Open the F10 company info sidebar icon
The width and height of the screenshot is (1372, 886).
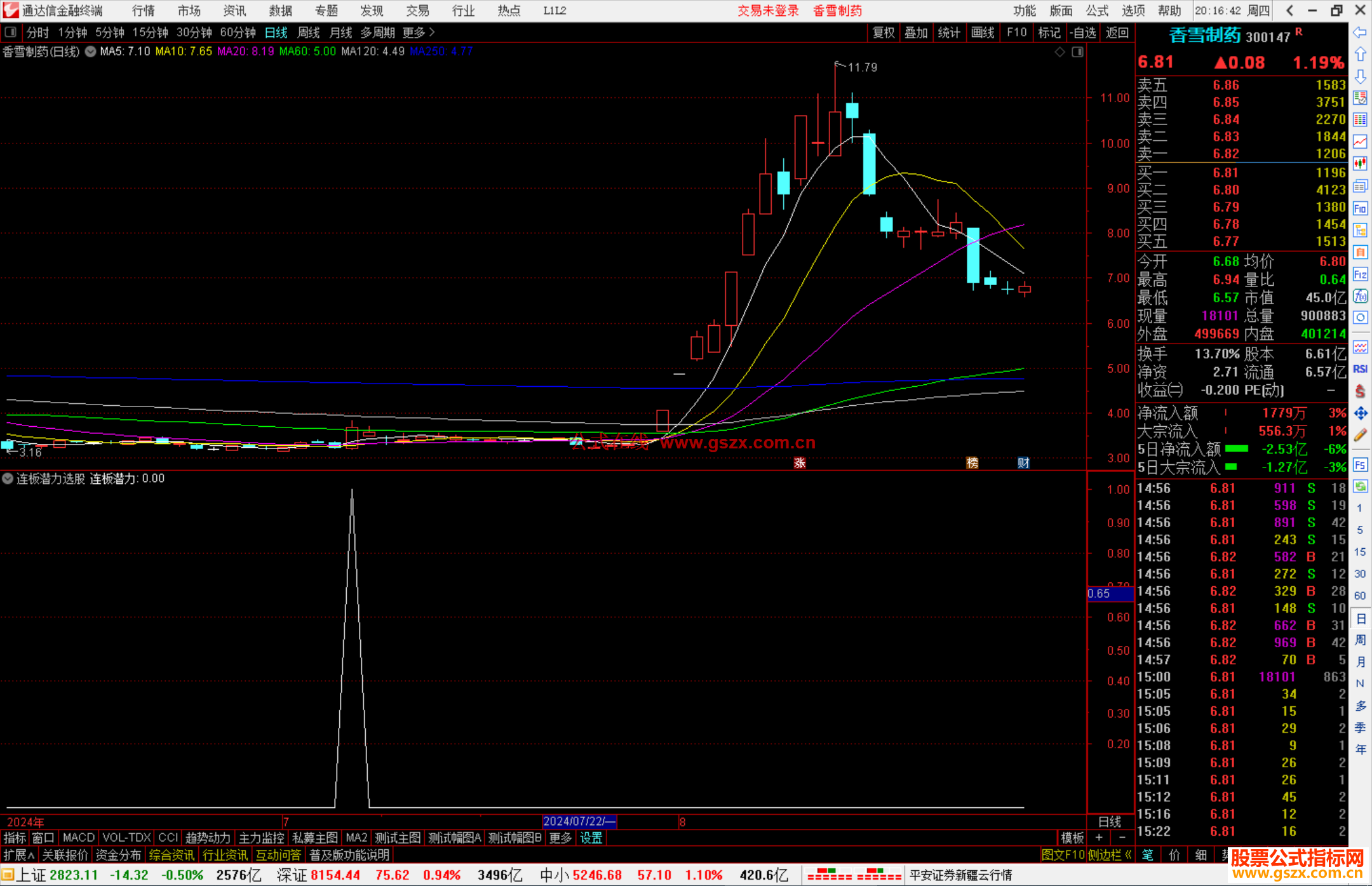pyautogui.click(x=1360, y=208)
